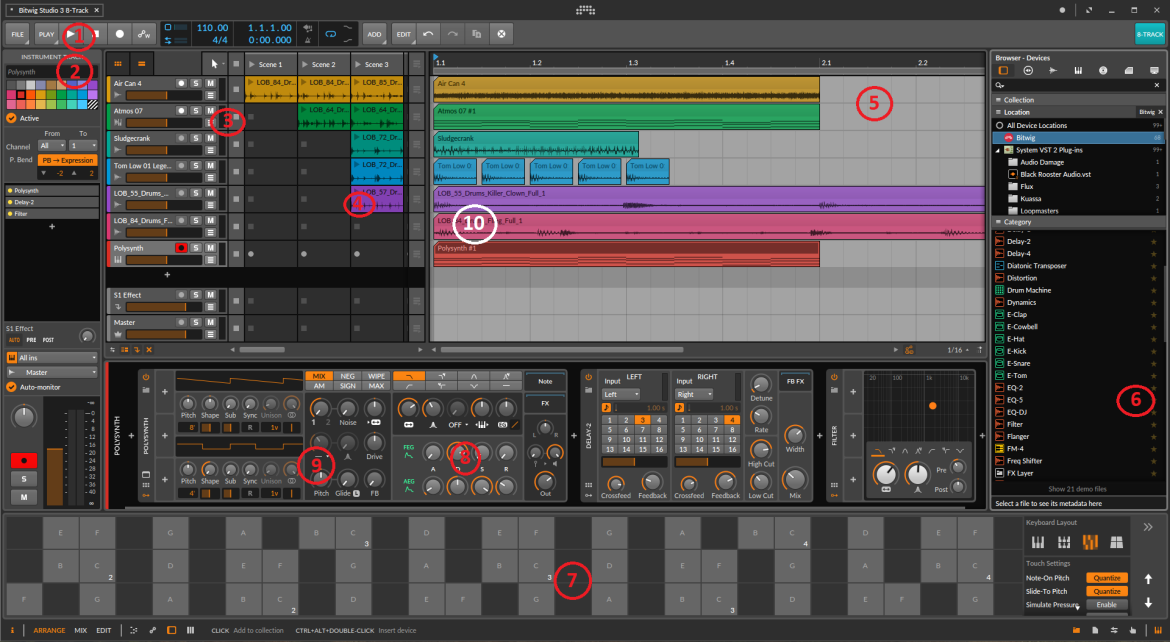
Task: Toggle the metronome icon
Action: pos(307,40)
